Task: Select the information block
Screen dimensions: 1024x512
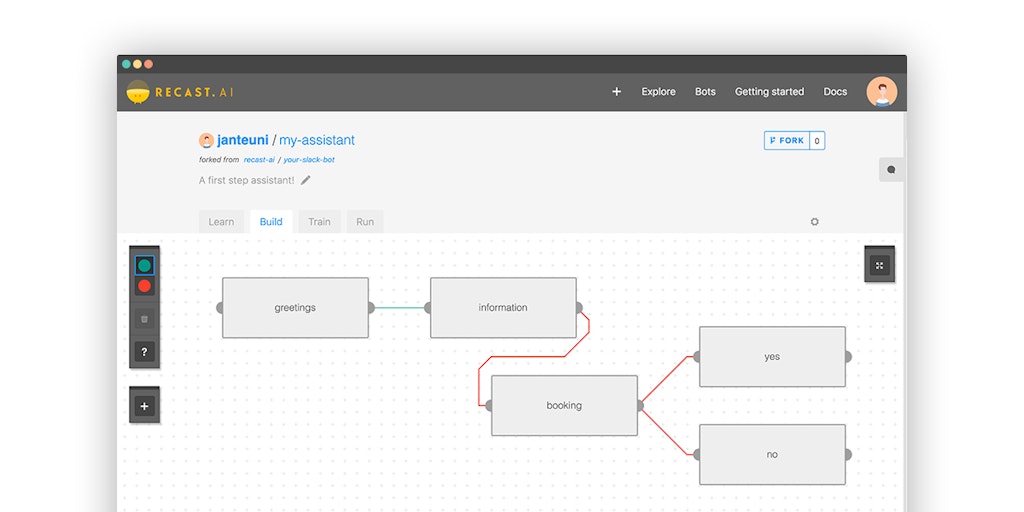Action: click(503, 308)
